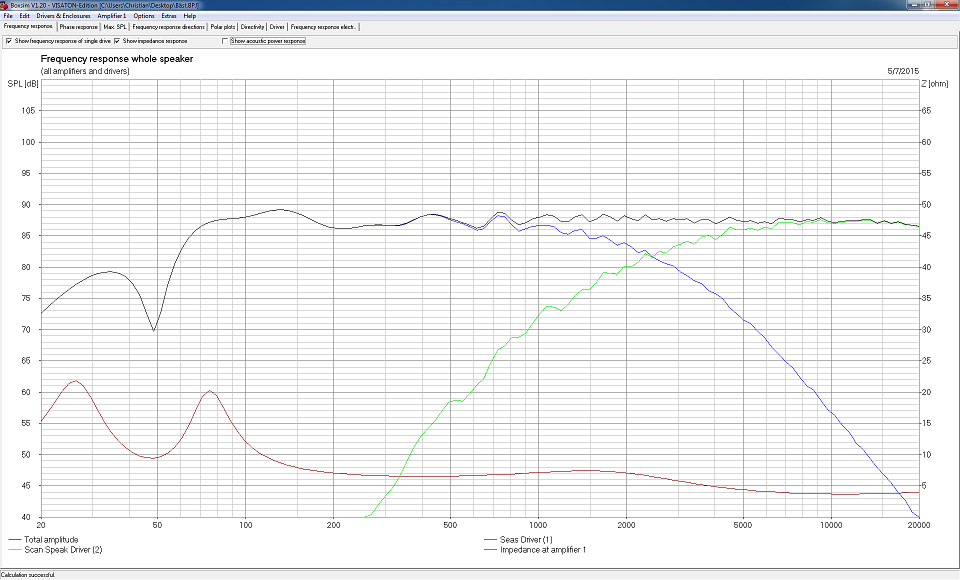
Task: Click the 'SPL [dB]' axis label
Action: (x=23, y=83)
